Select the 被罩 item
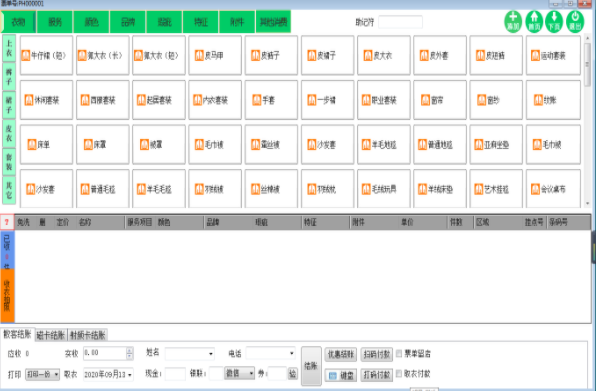This screenshot has width=596, height=391. coord(159,144)
